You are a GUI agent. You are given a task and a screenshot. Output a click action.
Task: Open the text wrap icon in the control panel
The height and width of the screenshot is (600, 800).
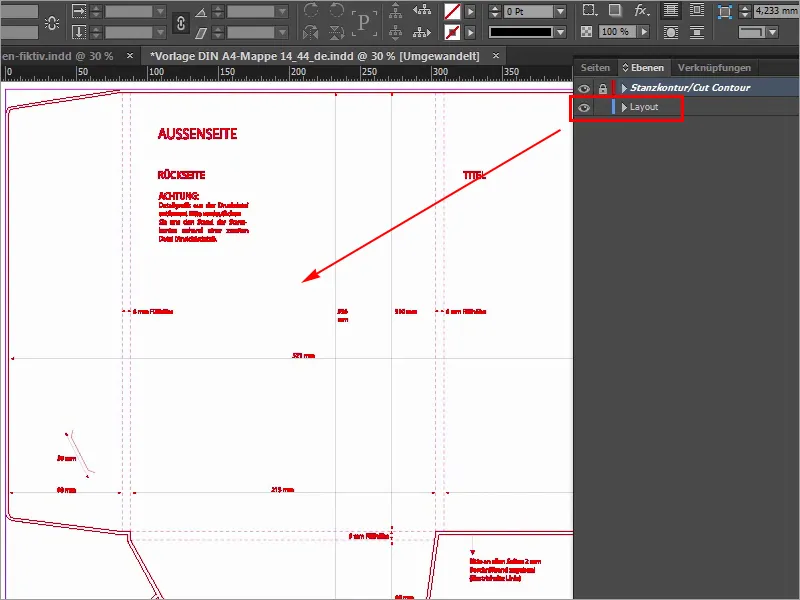pos(670,10)
